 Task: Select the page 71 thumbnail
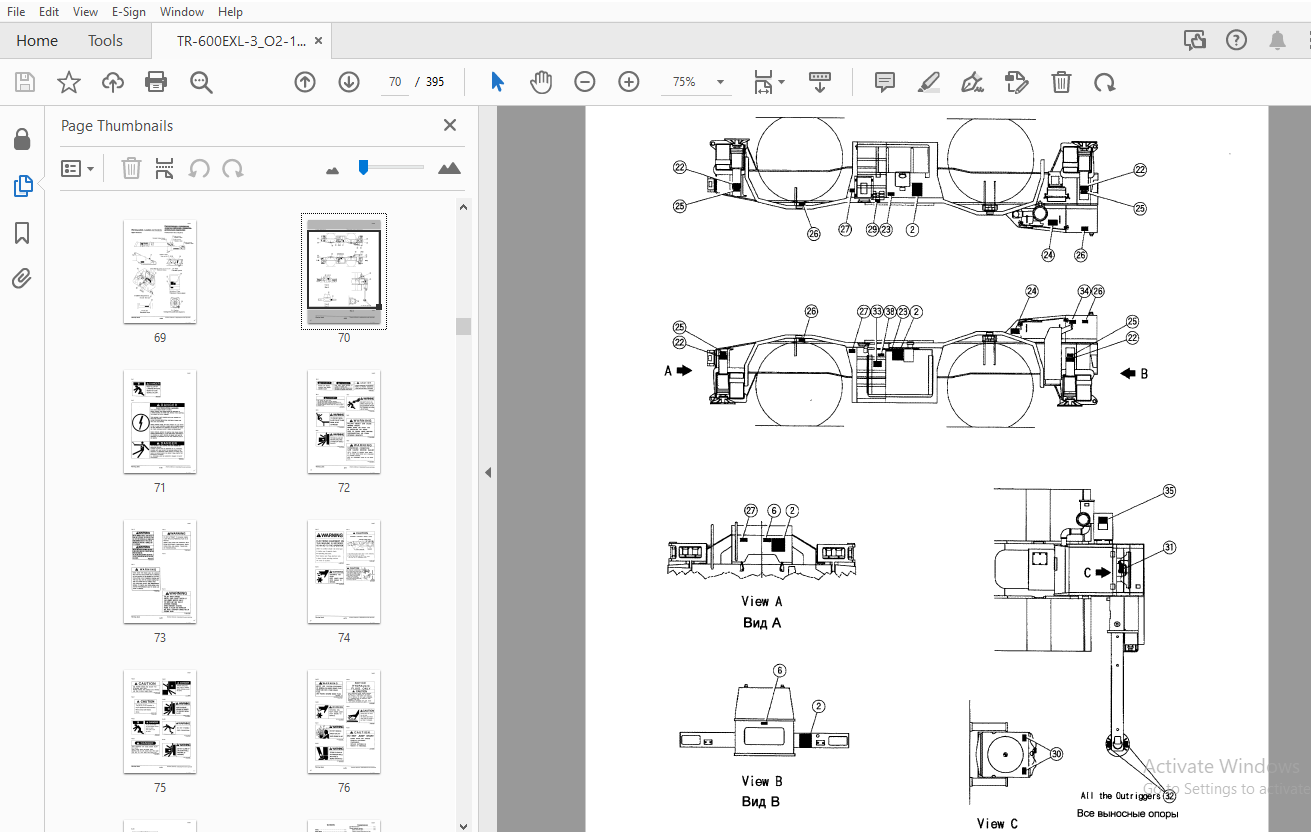(x=160, y=422)
